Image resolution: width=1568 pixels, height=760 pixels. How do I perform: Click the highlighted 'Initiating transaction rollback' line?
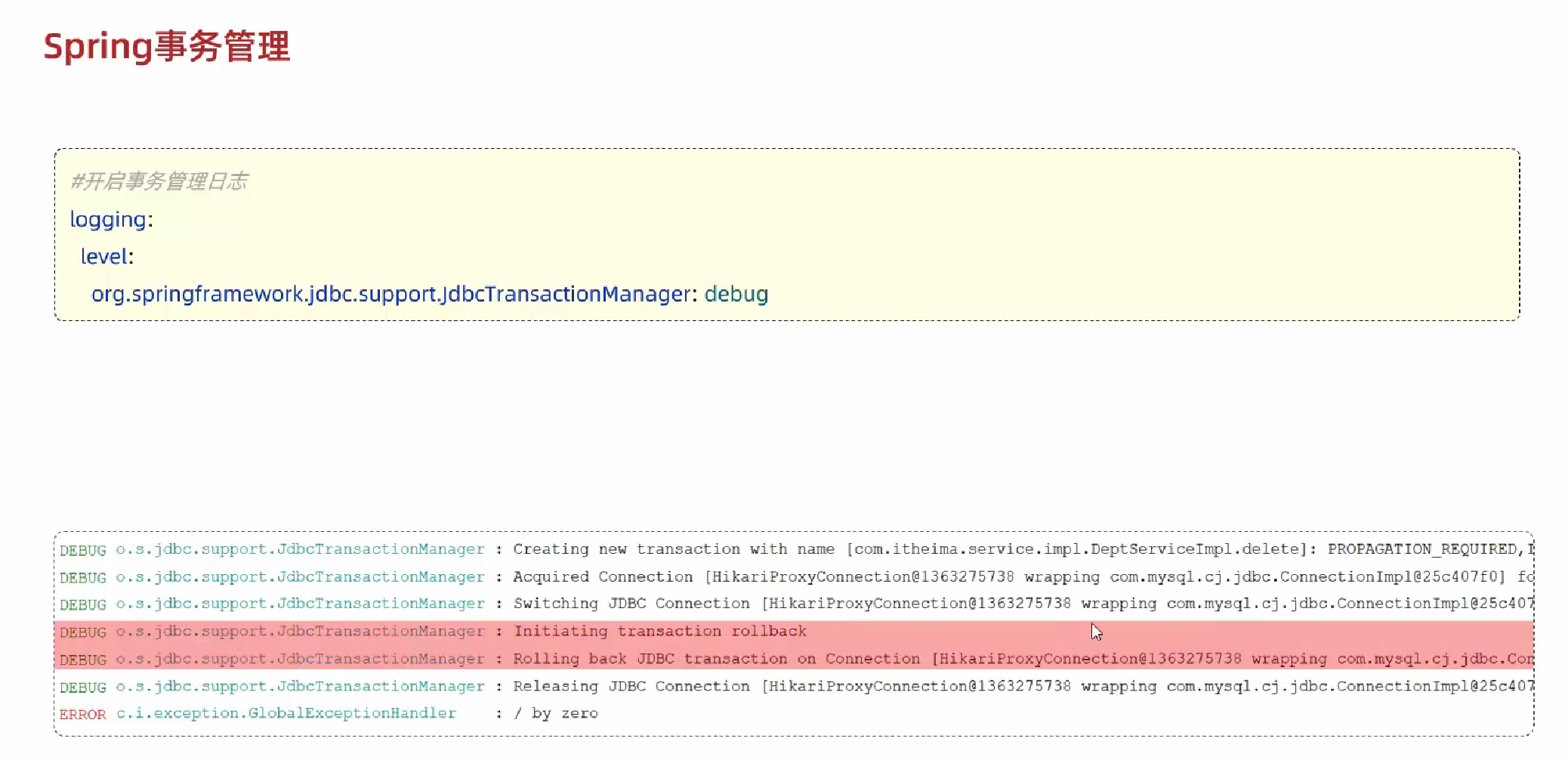click(794, 632)
